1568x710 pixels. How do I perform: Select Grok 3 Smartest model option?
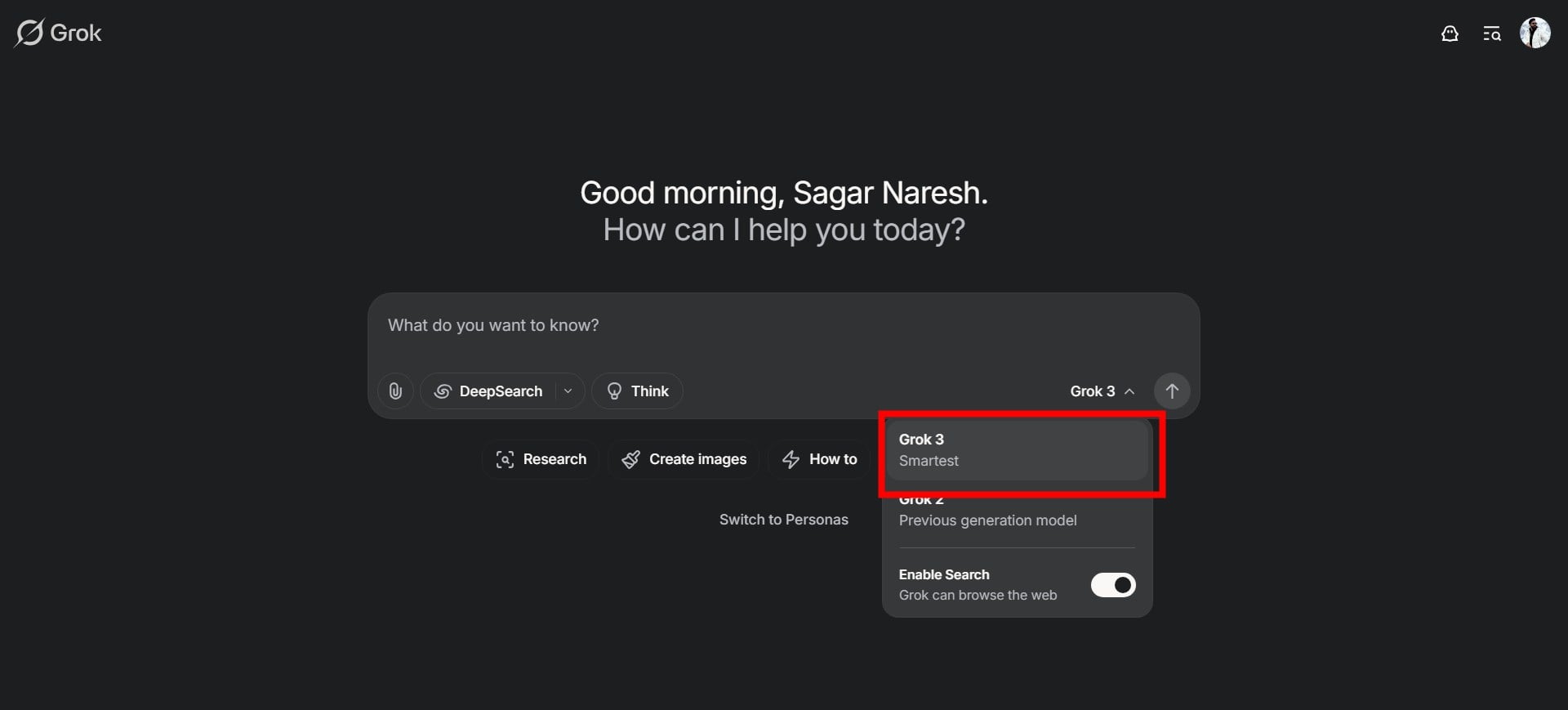[x=1017, y=450]
